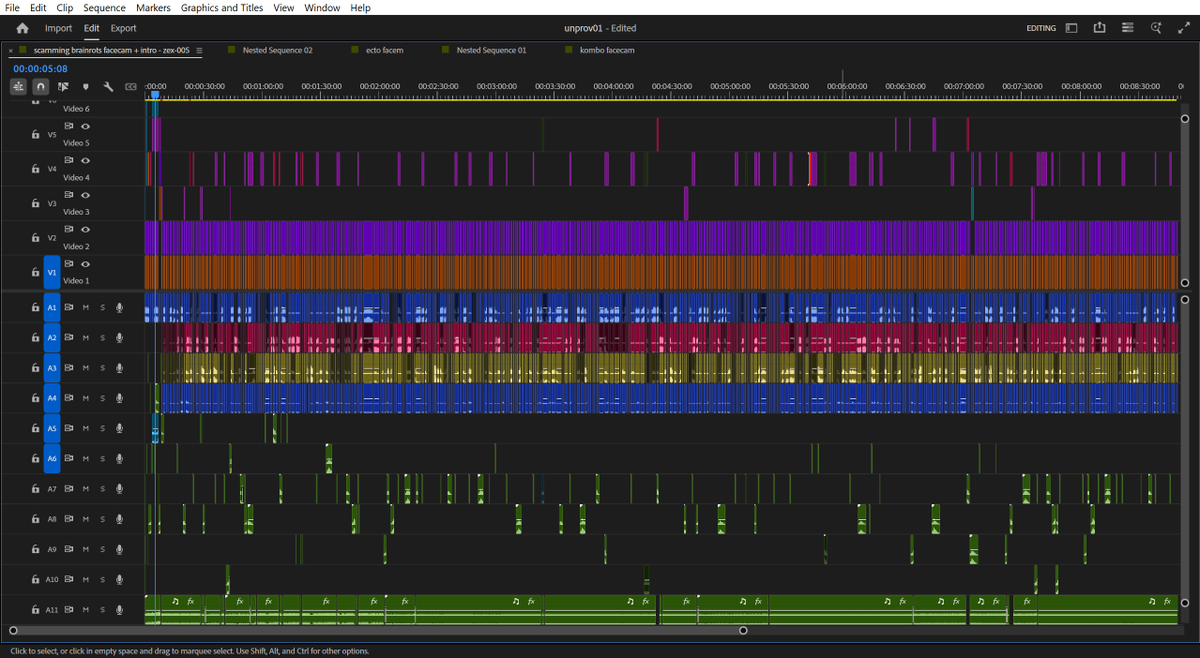
Task: Toggle sync lock on track A3
Action: click(x=69, y=368)
